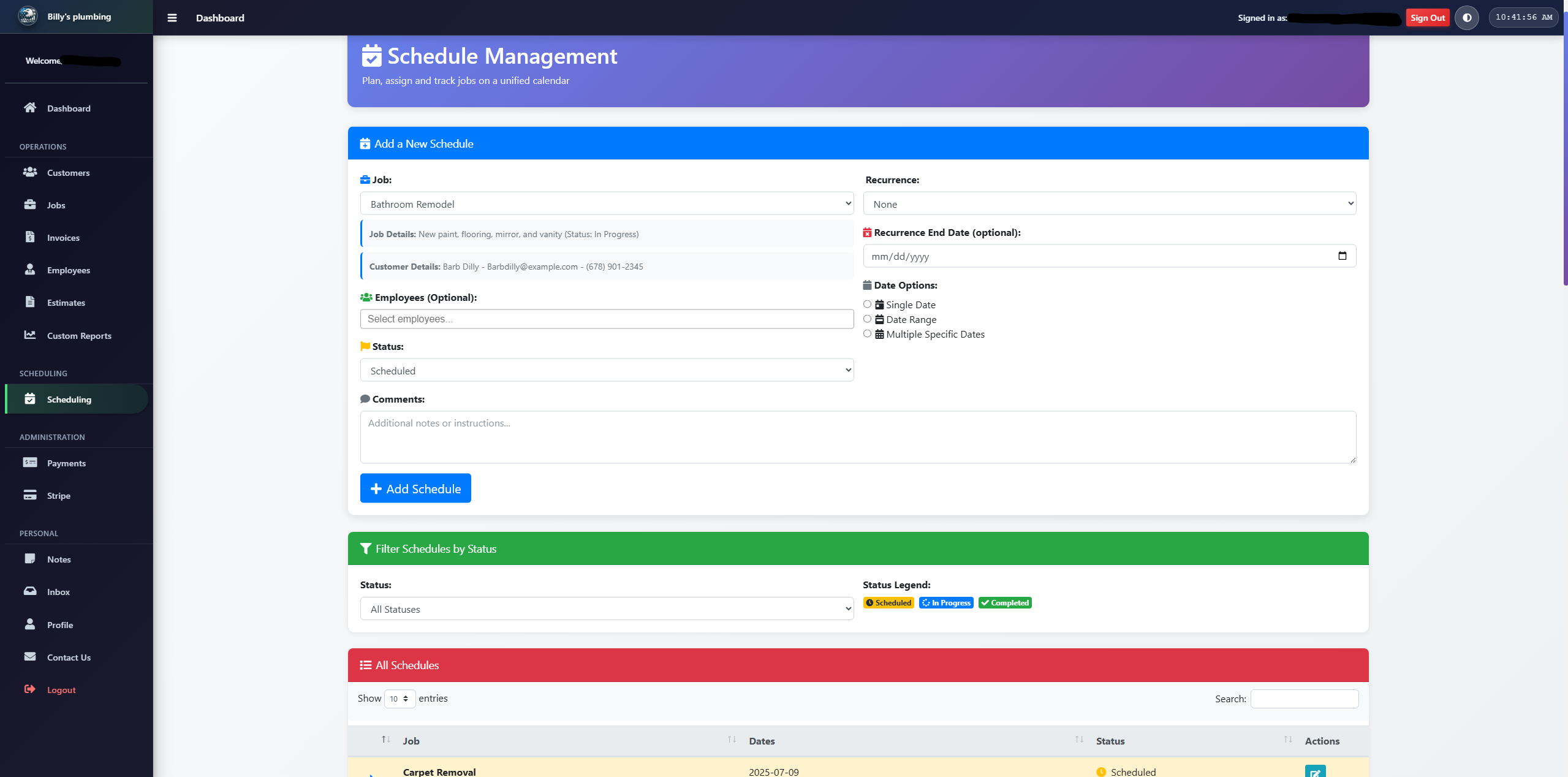Click the Contact Us envelope icon
Image resolution: width=1568 pixels, height=777 pixels.
click(x=30, y=657)
